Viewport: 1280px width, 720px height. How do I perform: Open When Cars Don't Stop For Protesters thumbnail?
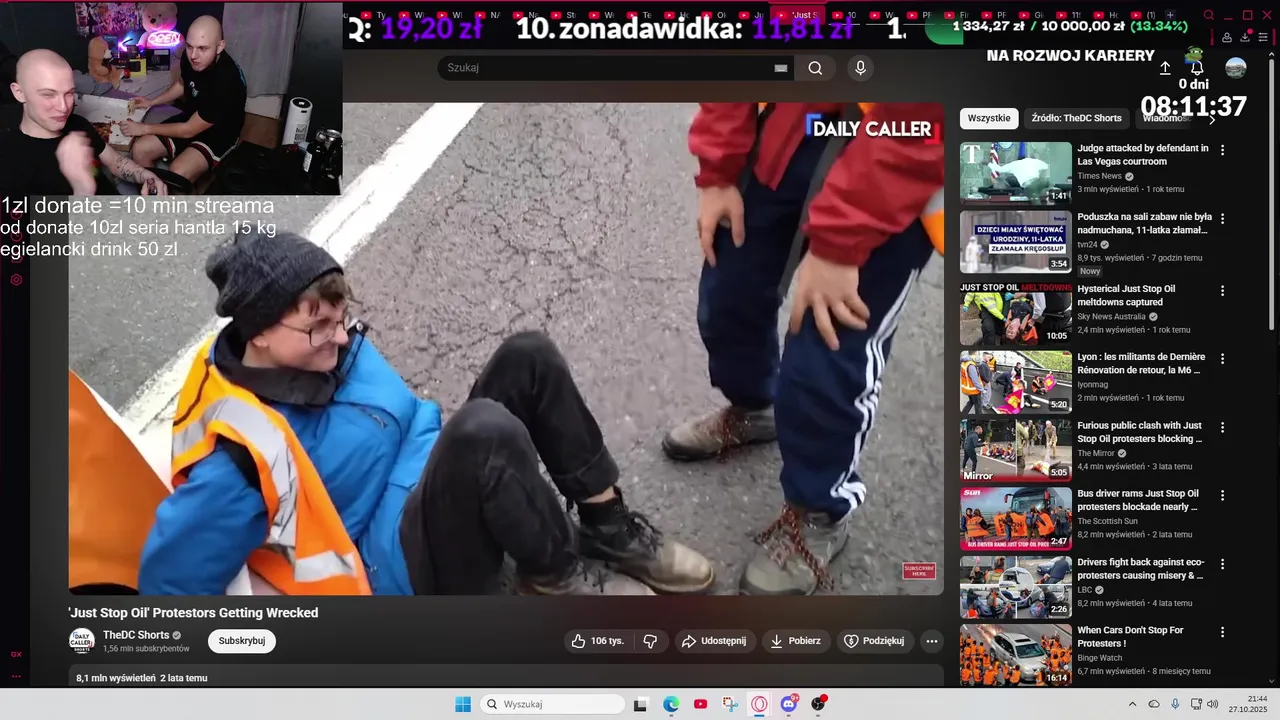(x=1016, y=655)
